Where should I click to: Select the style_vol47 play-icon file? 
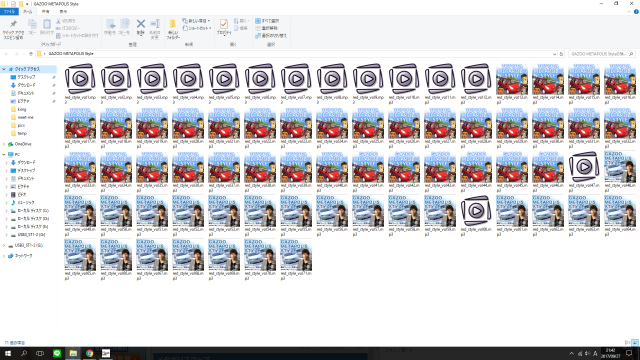584,172
